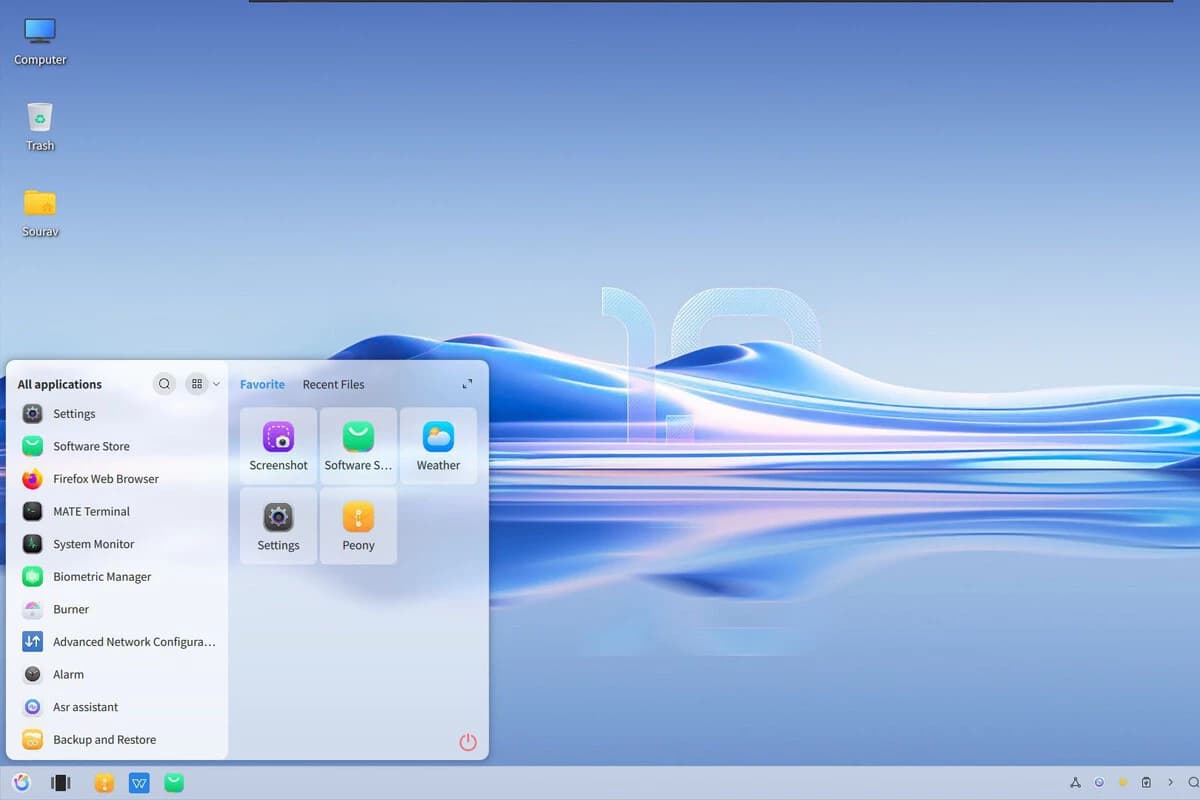The width and height of the screenshot is (1200, 800).
Task: Launch Asr assistant
Action: 118,707
